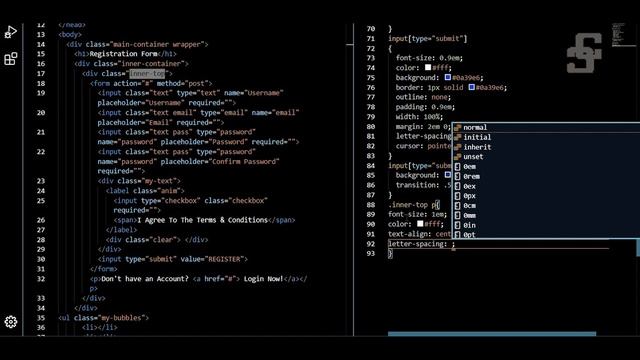Click the '.inner-top p{' selector on line 88

click(414, 205)
